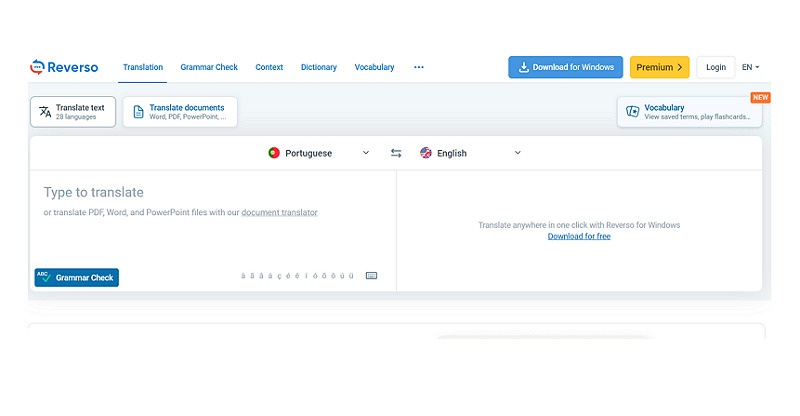Click the 'Translate anywhere in one click' text
Screen dimensions: 800x416
579,225
